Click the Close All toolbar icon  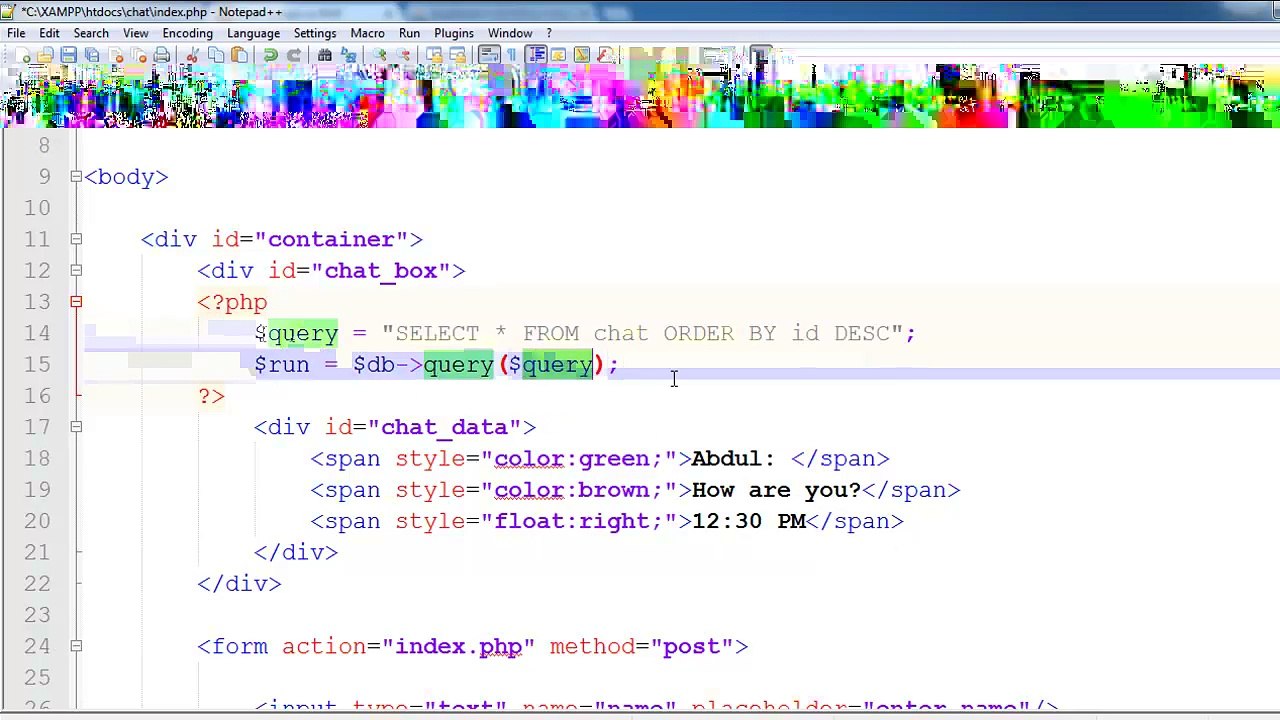tap(138, 55)
